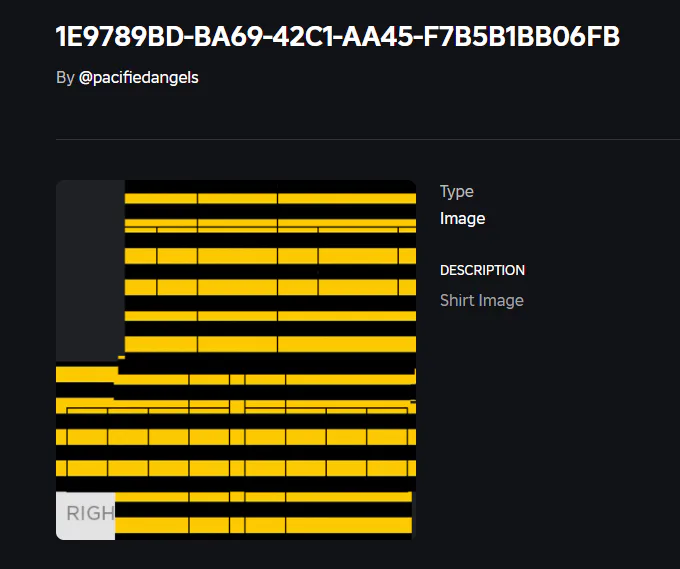Select the 'Image' type value

click(x=462, y=218)
